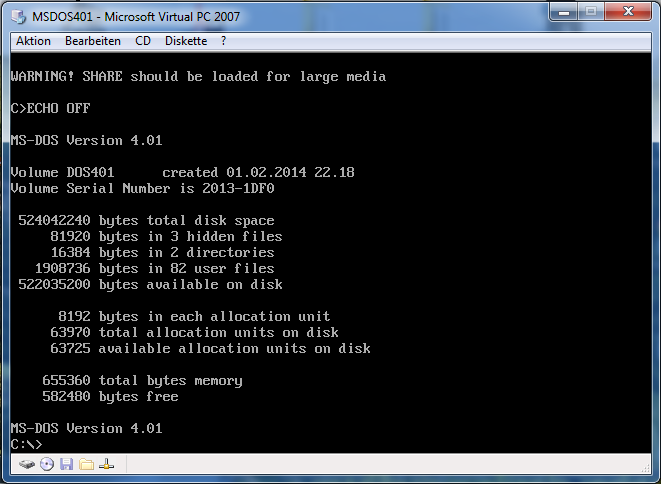This screenshot has height=484, width=661.
Task: Click 'Volume Serial Number is 2013-1DF0' text
Action: pyautogui.click(x=142, y=188)
